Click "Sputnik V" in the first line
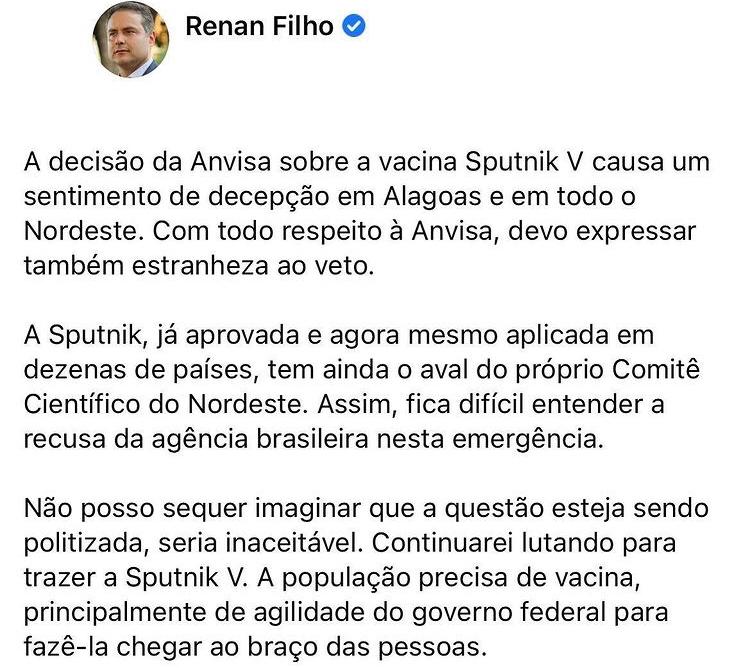Viewport: 750px width, 668px height. click(x=525, y=163)
